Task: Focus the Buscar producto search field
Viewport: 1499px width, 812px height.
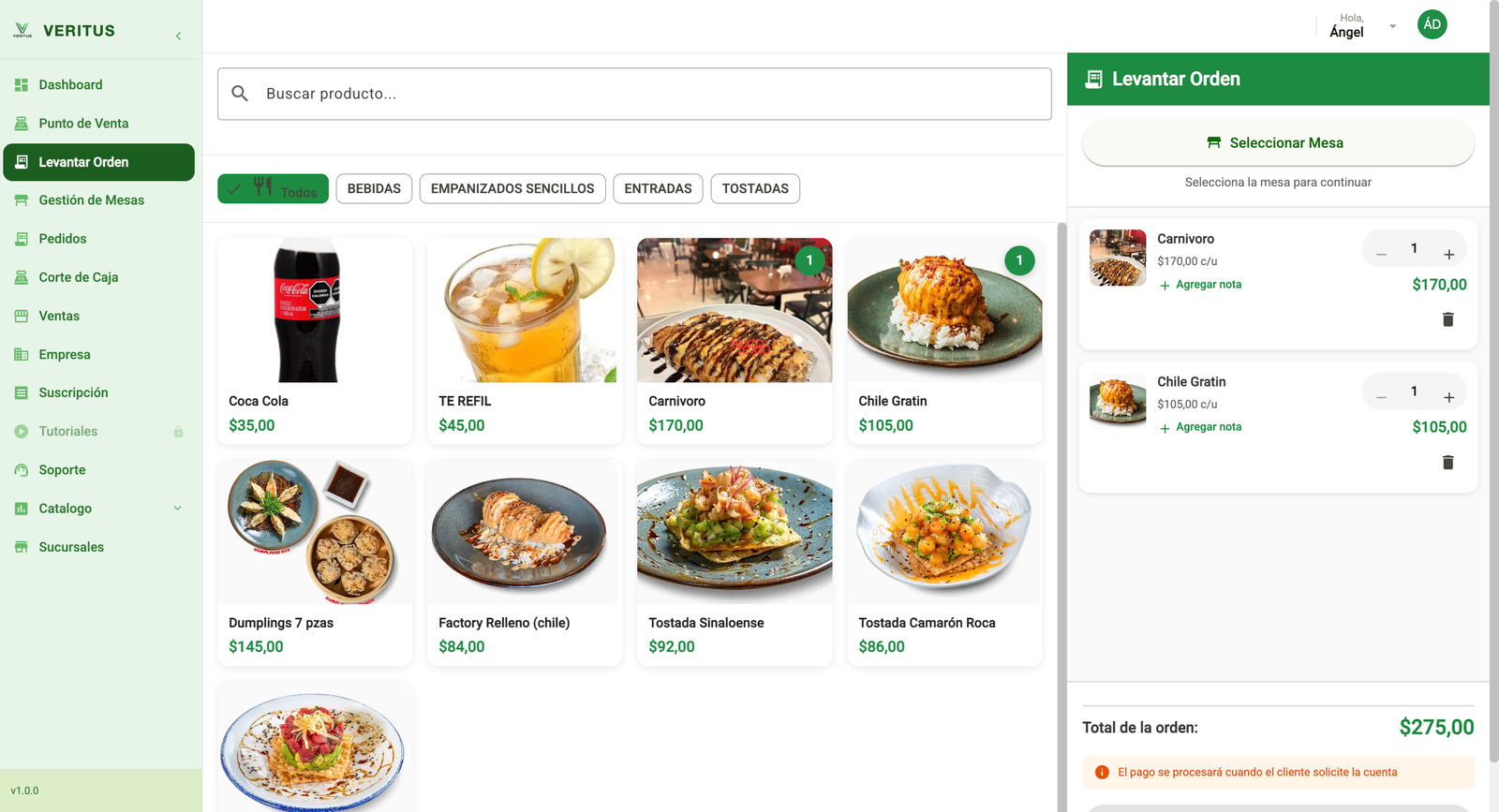Action: (x=634, y=94)
